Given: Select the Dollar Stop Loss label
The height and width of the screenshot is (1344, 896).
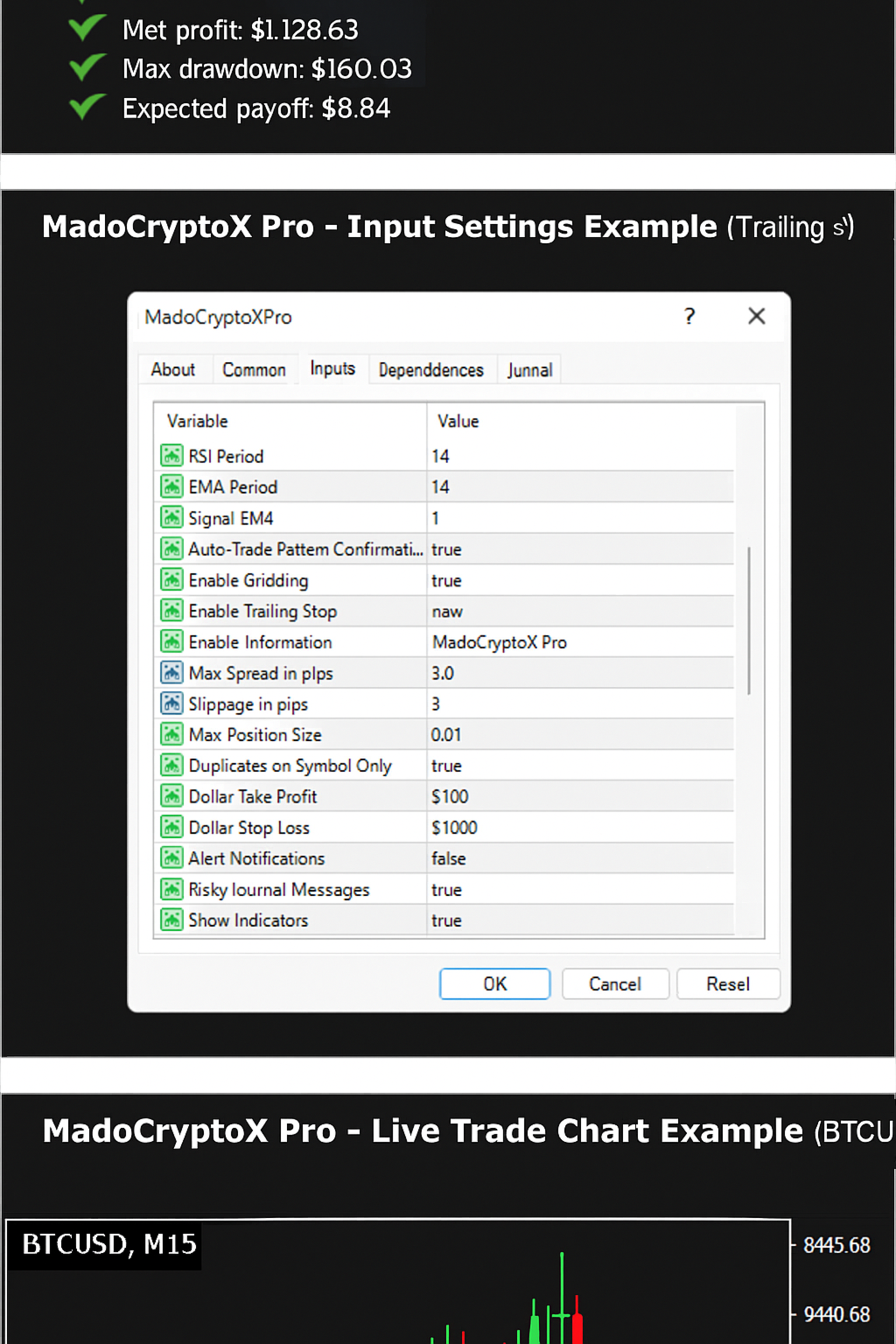Looking at the screenshot, I should coord(249,827).
